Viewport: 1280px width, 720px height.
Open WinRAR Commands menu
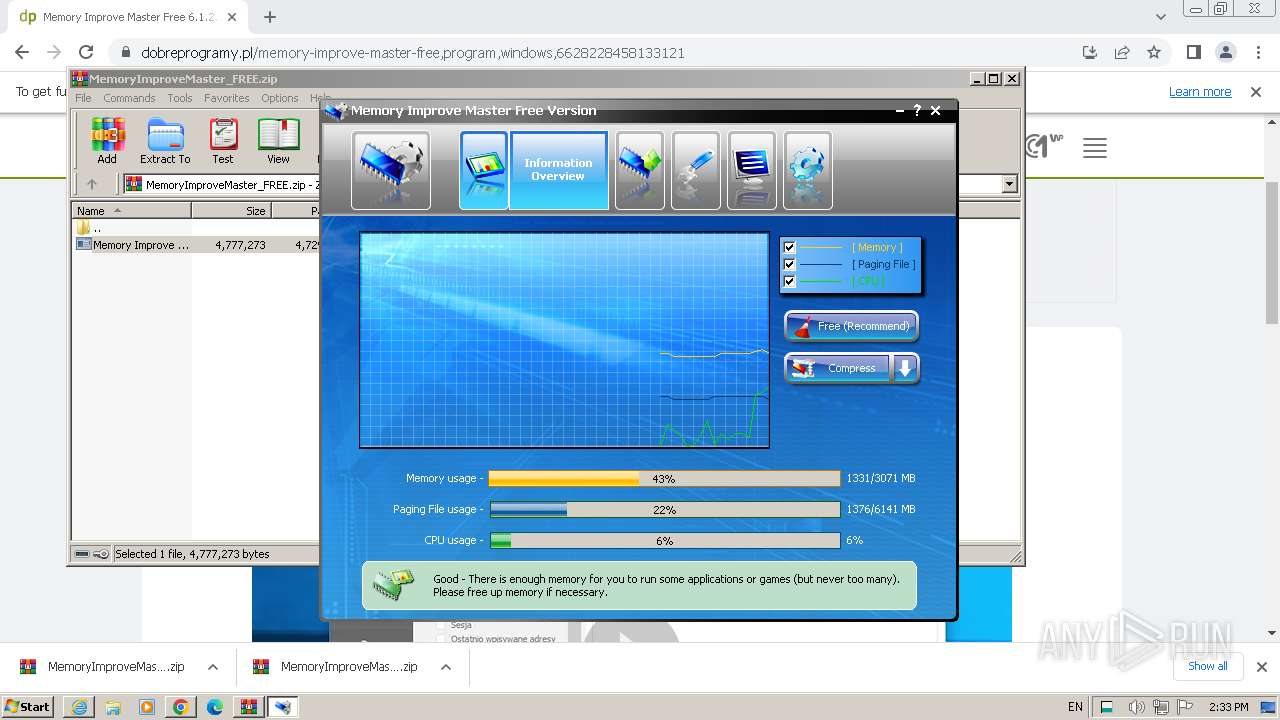[x=129, y=98]
